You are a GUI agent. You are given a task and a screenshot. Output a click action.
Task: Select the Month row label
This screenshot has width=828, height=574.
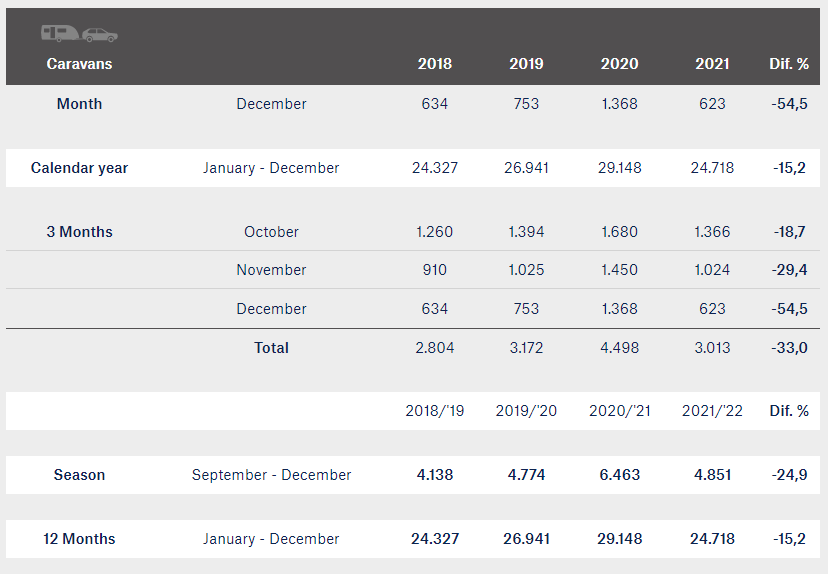pos(79,103)
